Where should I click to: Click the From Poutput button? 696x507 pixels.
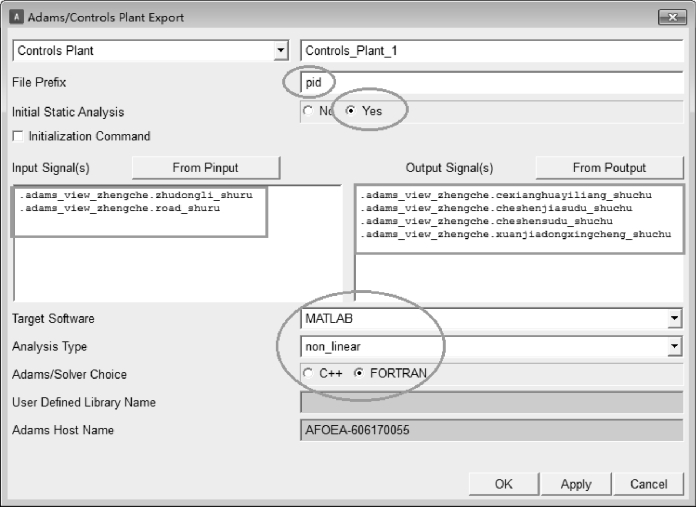(x=609, y=168)
